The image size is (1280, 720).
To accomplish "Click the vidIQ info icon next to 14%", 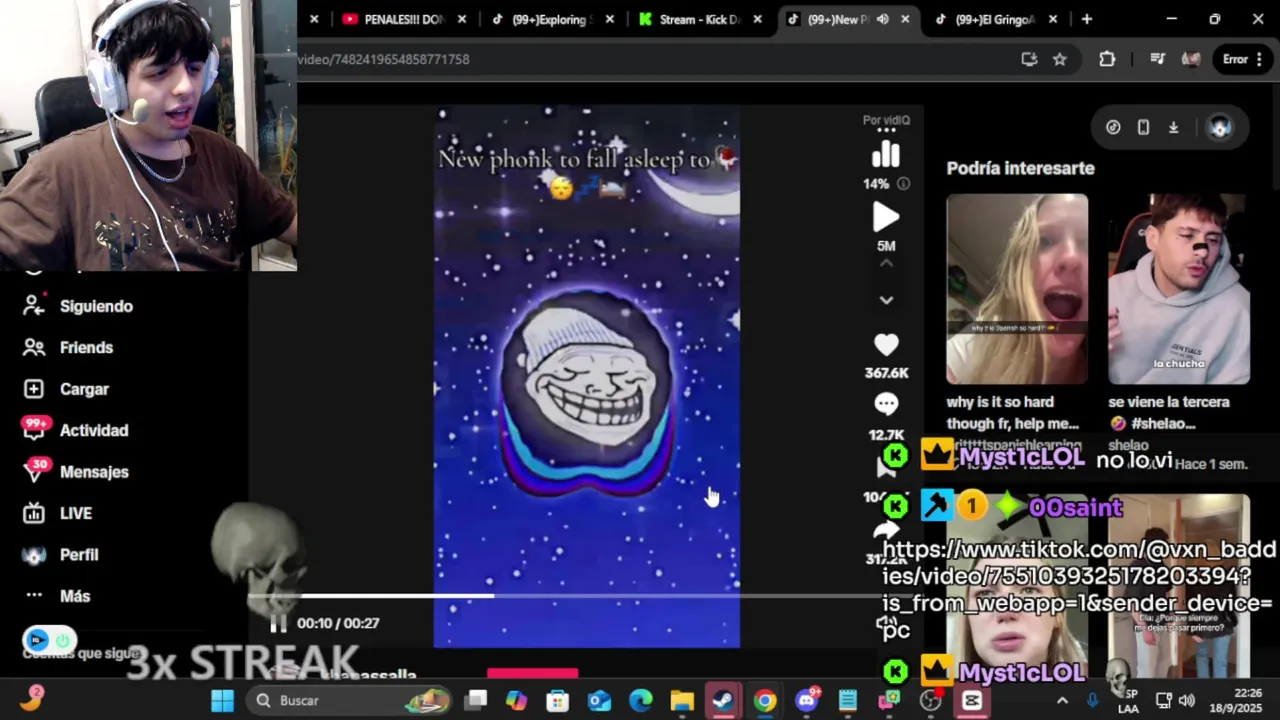I will click(903, 184).
